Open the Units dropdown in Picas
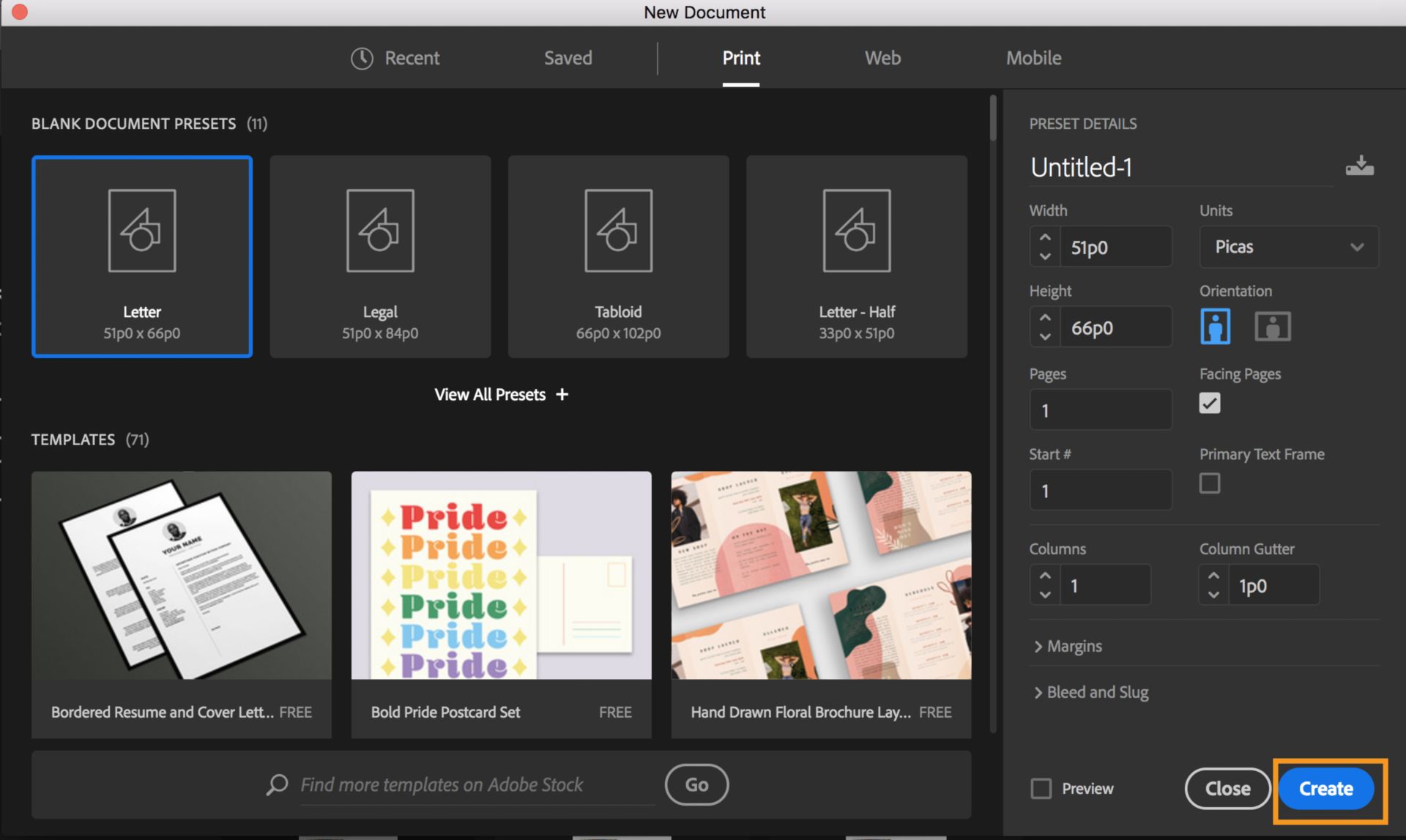1406x840 pixels. point(1285,245)
